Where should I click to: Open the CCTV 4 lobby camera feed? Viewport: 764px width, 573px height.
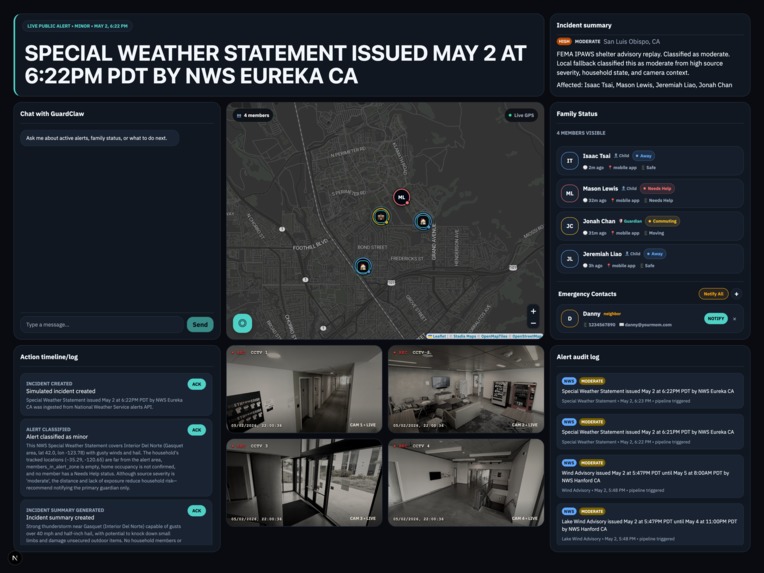tap(466, 482)
